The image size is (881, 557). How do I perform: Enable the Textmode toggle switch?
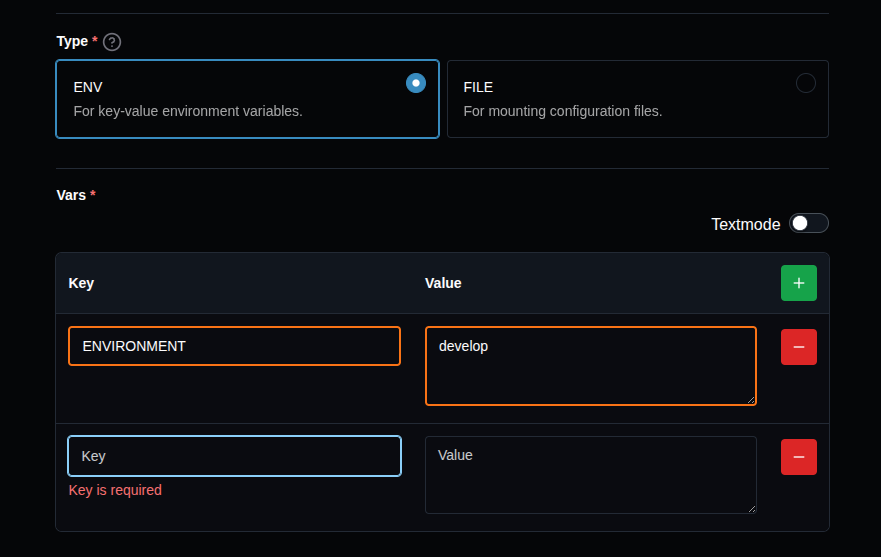coord(808,223)
